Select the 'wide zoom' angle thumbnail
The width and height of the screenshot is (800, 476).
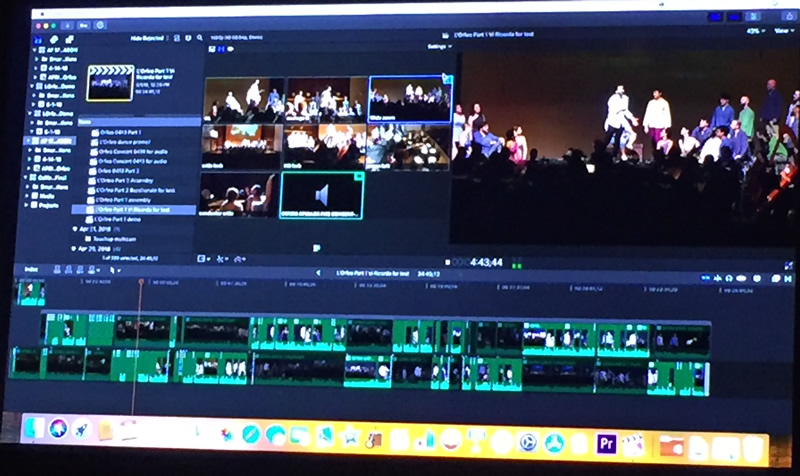[x=410, y=99]
